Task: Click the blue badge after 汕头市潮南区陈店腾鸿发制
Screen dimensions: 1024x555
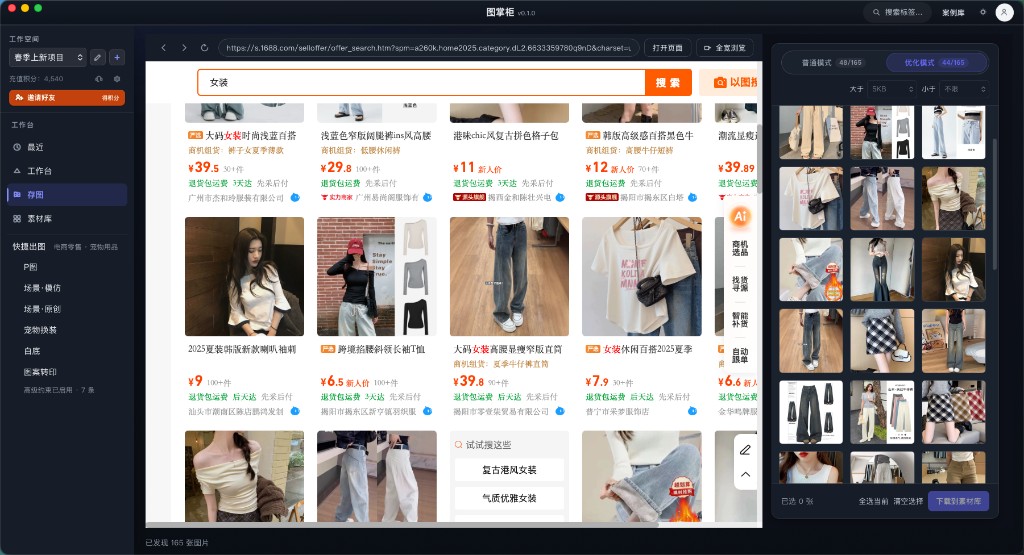Action: click(x=295, y=411)
